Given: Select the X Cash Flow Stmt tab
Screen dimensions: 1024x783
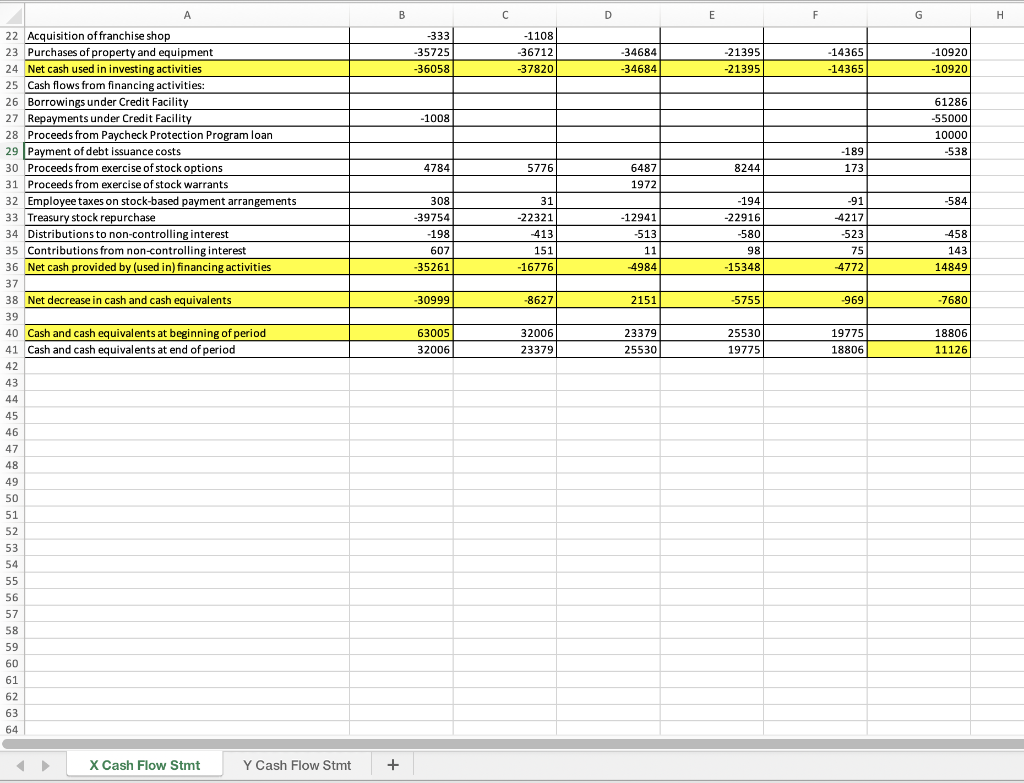Looking at the screenshot, I should tap(144, 765).
